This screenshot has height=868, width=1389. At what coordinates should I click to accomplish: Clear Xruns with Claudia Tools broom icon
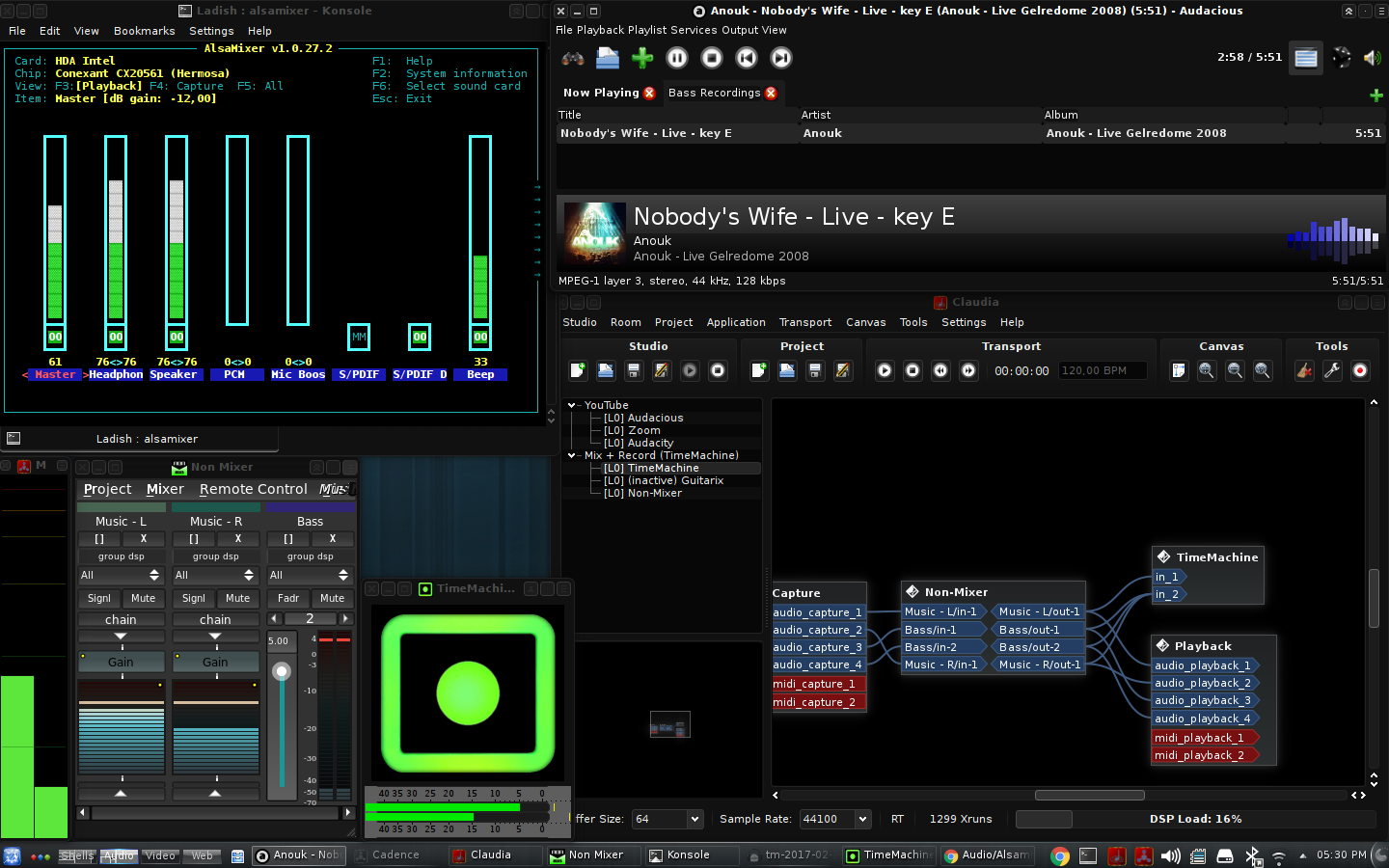1304,370
